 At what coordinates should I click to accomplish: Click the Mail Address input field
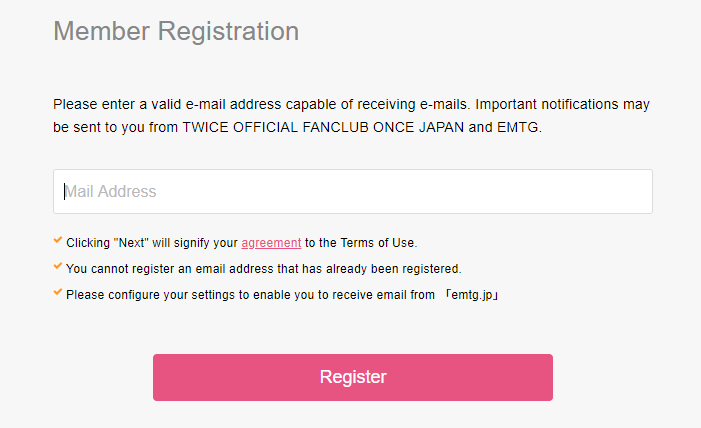coord(352,191)
